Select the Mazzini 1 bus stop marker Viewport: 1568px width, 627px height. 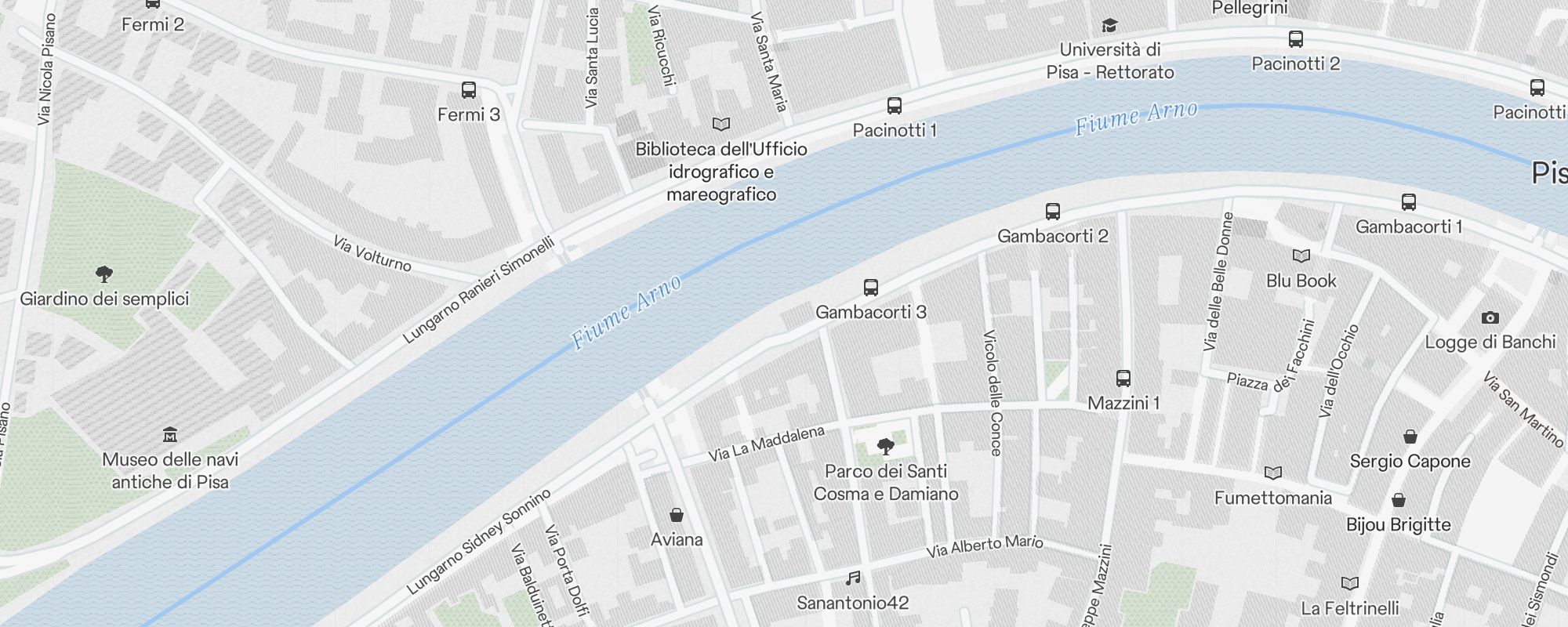click(1123, 379)
